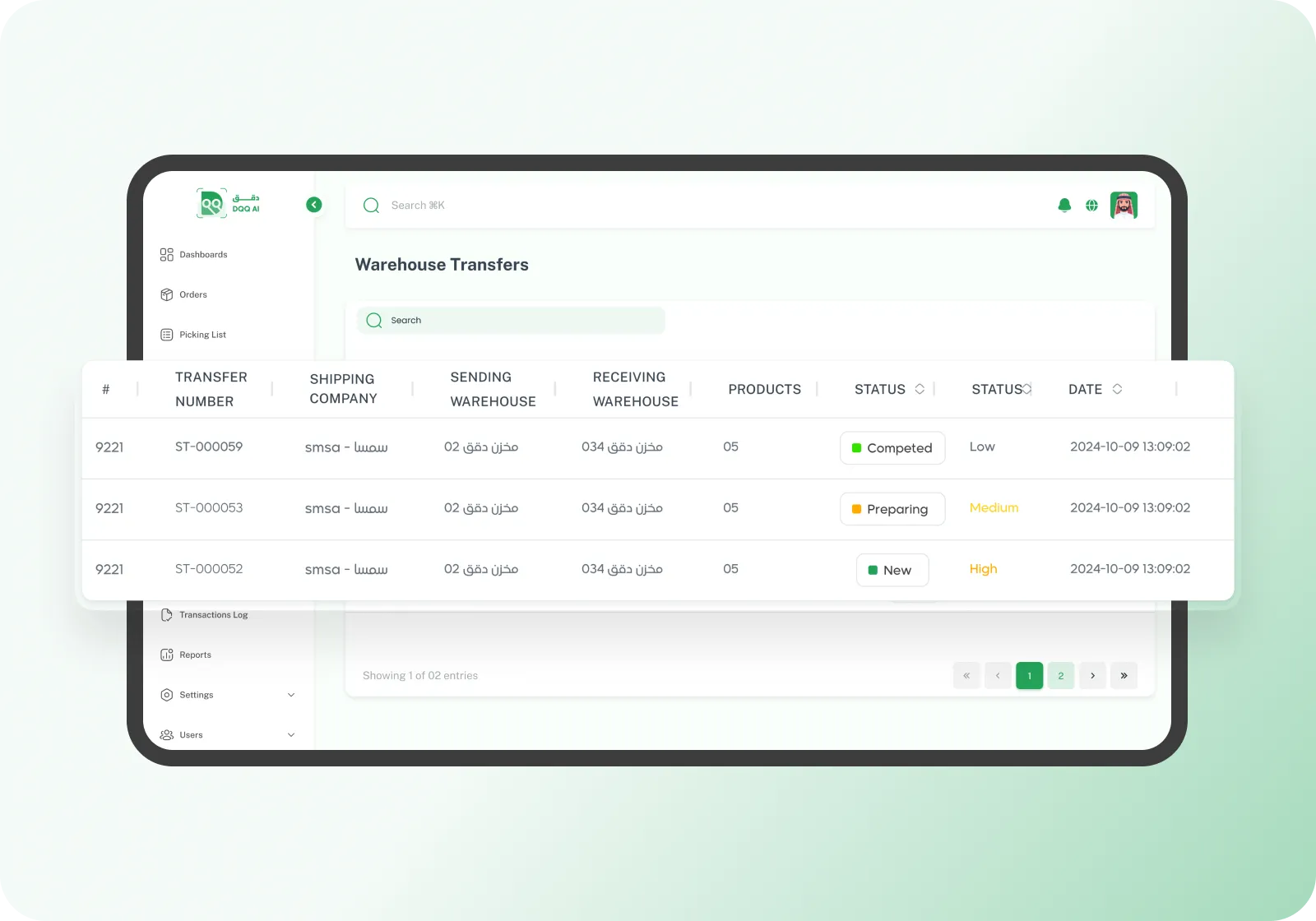Click the Preparing status badge
Image resolution: width=1316 pixels, height=921 pixels.
click(892, 509)
